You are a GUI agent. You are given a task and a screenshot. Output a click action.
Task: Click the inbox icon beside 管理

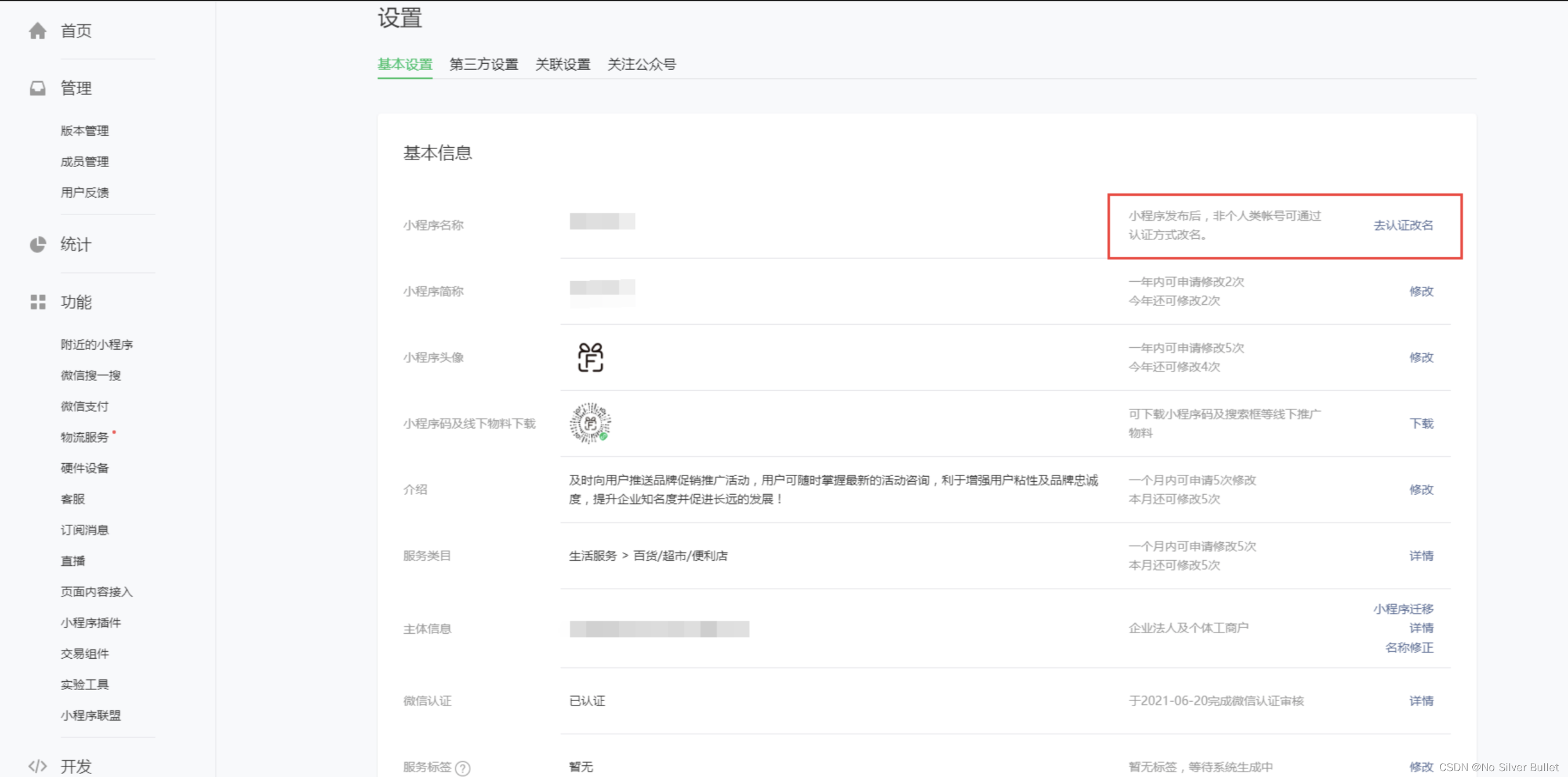point(38,88)
